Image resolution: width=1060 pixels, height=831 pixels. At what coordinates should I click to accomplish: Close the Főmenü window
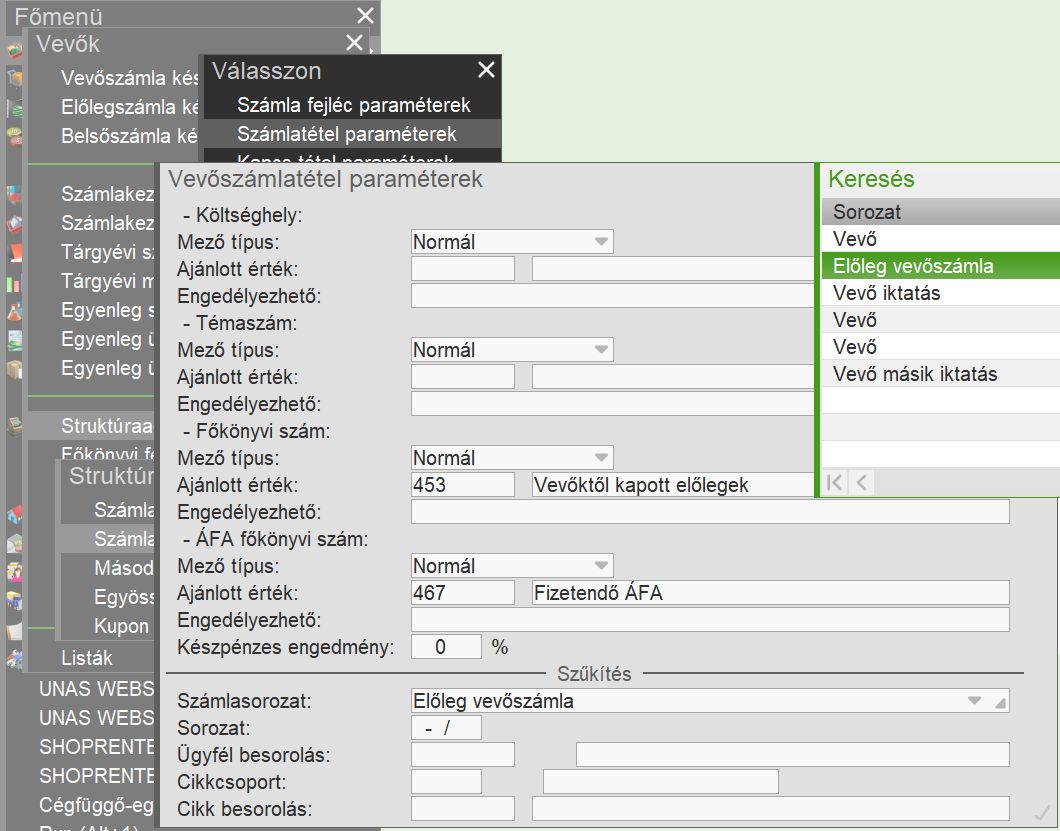pos(365,16)
